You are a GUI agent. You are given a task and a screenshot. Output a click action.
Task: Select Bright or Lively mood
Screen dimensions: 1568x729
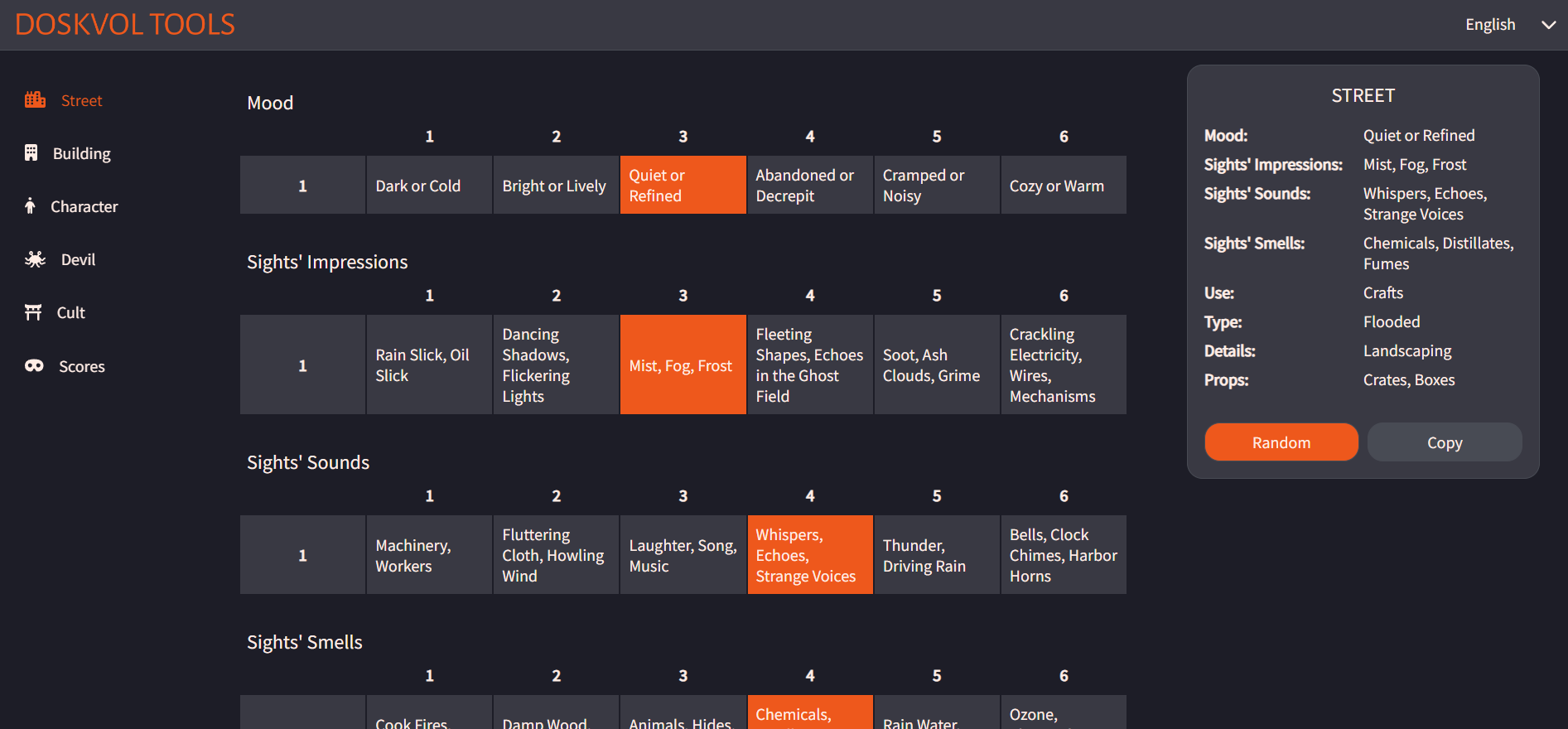pos(556,186)
